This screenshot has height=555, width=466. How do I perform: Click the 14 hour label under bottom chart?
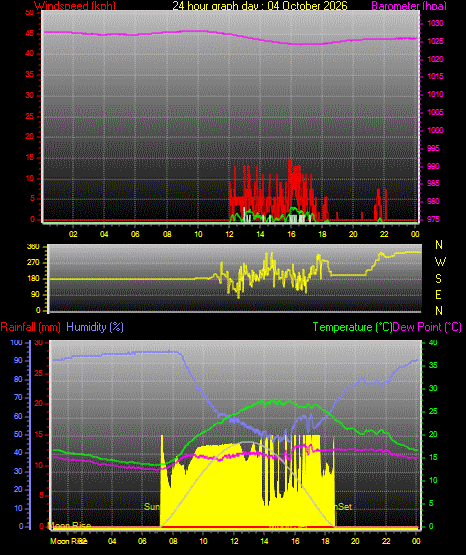point(264,541)
